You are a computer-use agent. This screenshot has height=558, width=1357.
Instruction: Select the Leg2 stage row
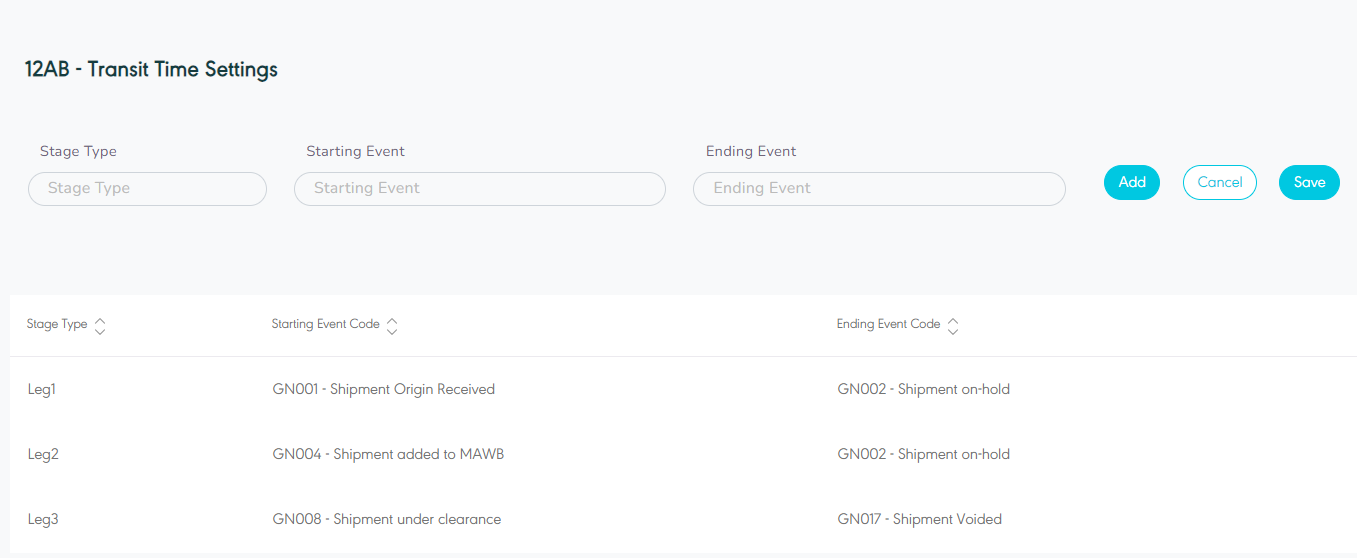point(43,454)
